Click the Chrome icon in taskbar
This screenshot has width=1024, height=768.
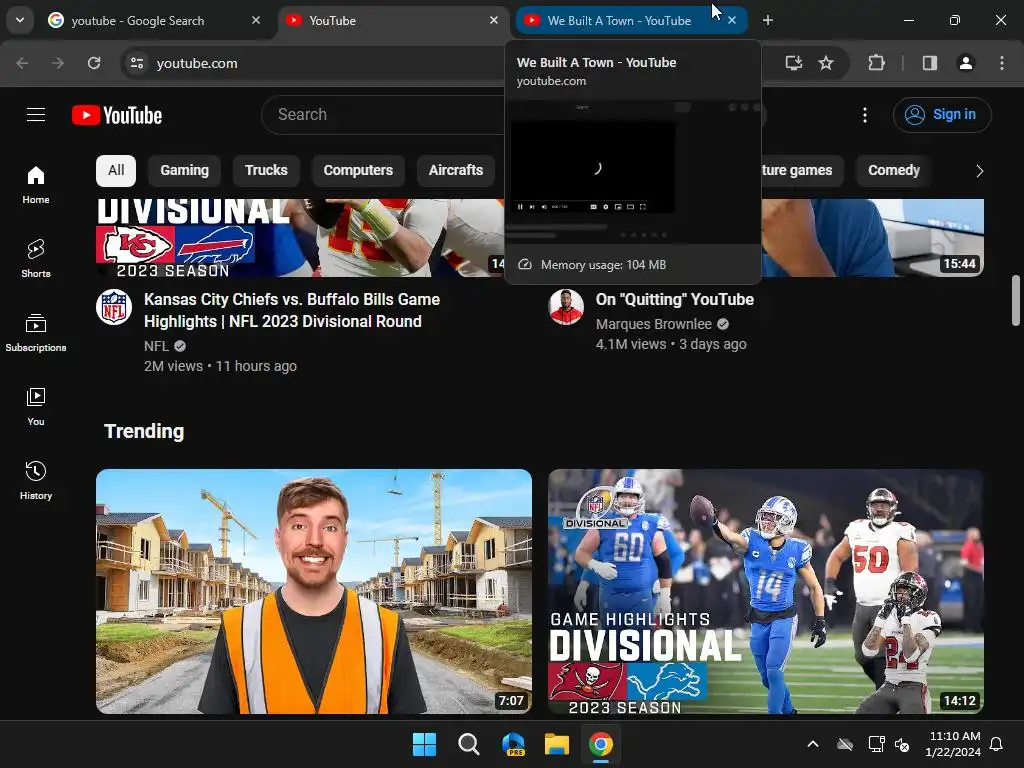(x=601, y=744)
